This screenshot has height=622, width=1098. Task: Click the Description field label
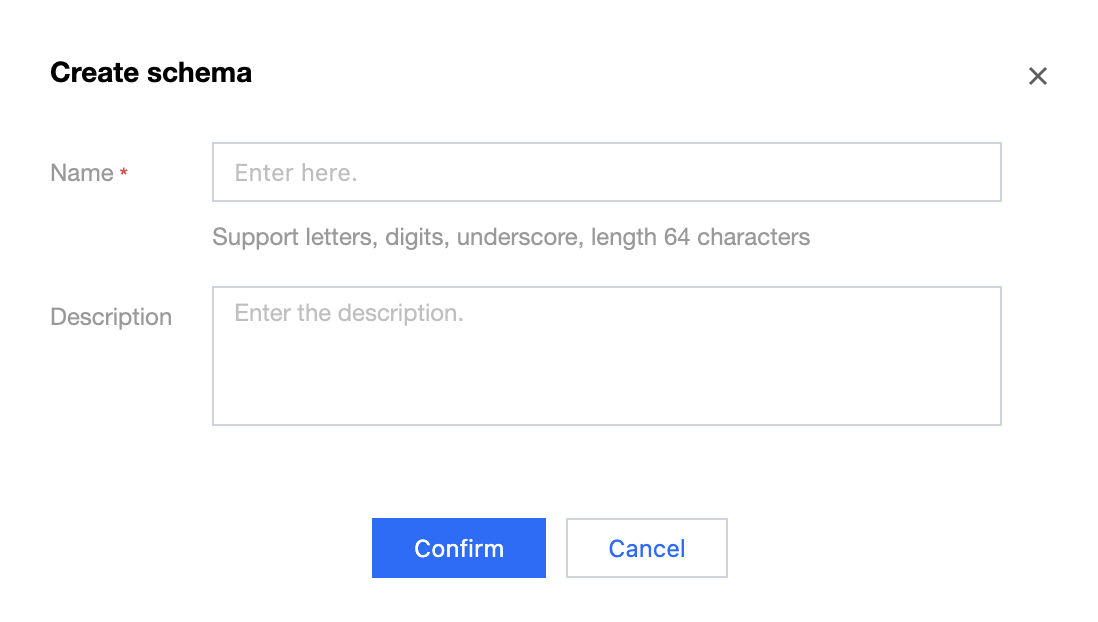tap(111, 317)
